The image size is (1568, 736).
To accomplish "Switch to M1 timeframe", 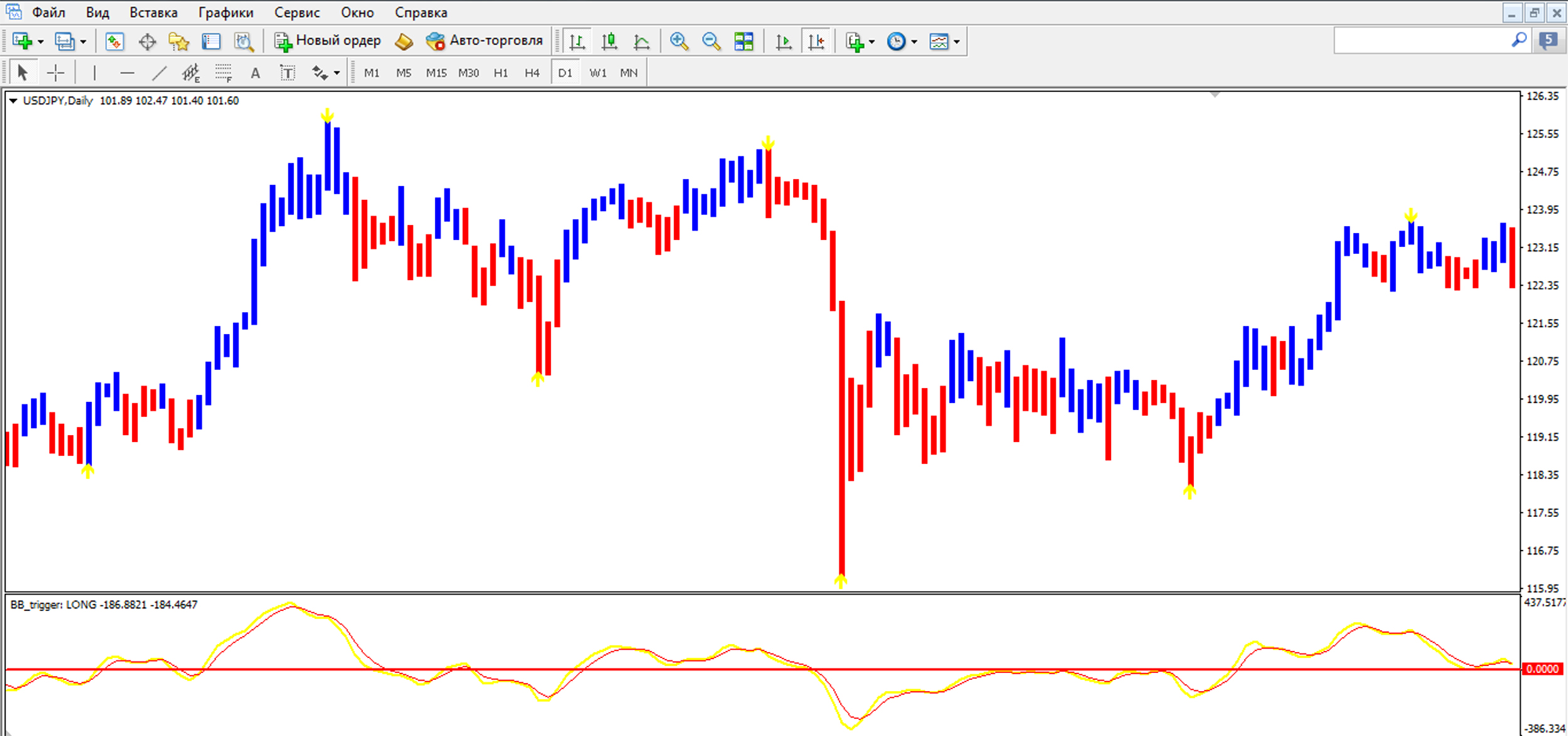I will (371, 73).
